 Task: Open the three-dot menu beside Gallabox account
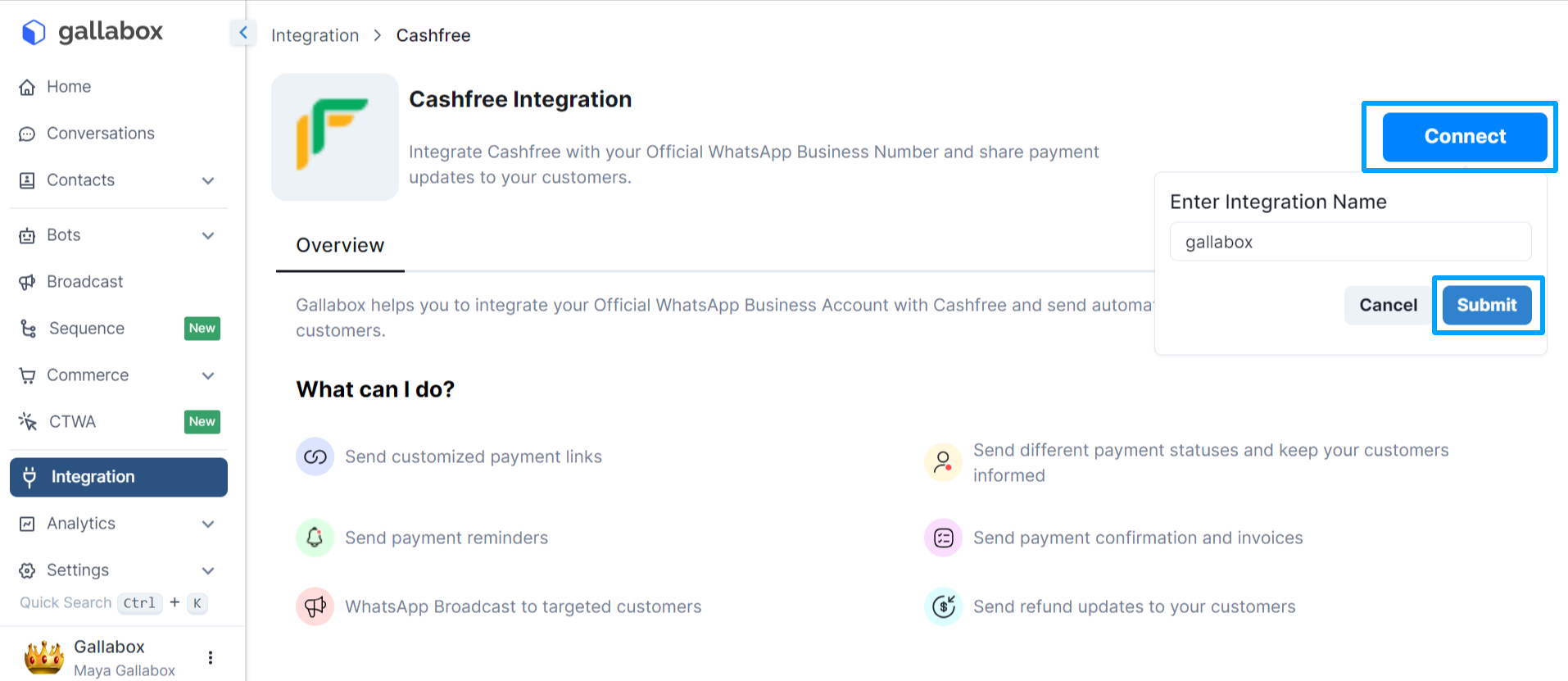click(x=211, y=657)
